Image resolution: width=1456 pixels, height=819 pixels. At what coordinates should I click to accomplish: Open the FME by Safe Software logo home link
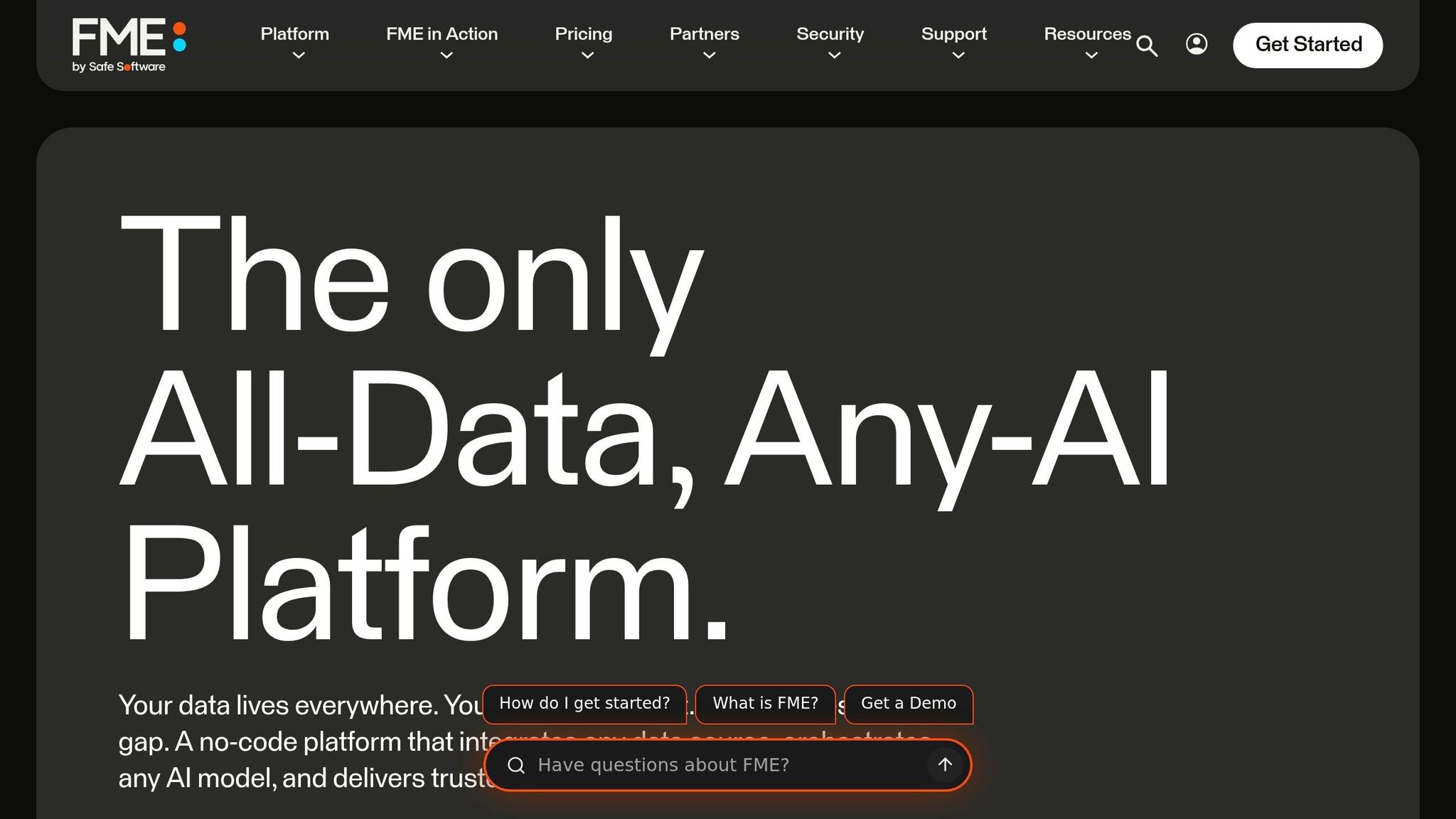pos(129,45)
